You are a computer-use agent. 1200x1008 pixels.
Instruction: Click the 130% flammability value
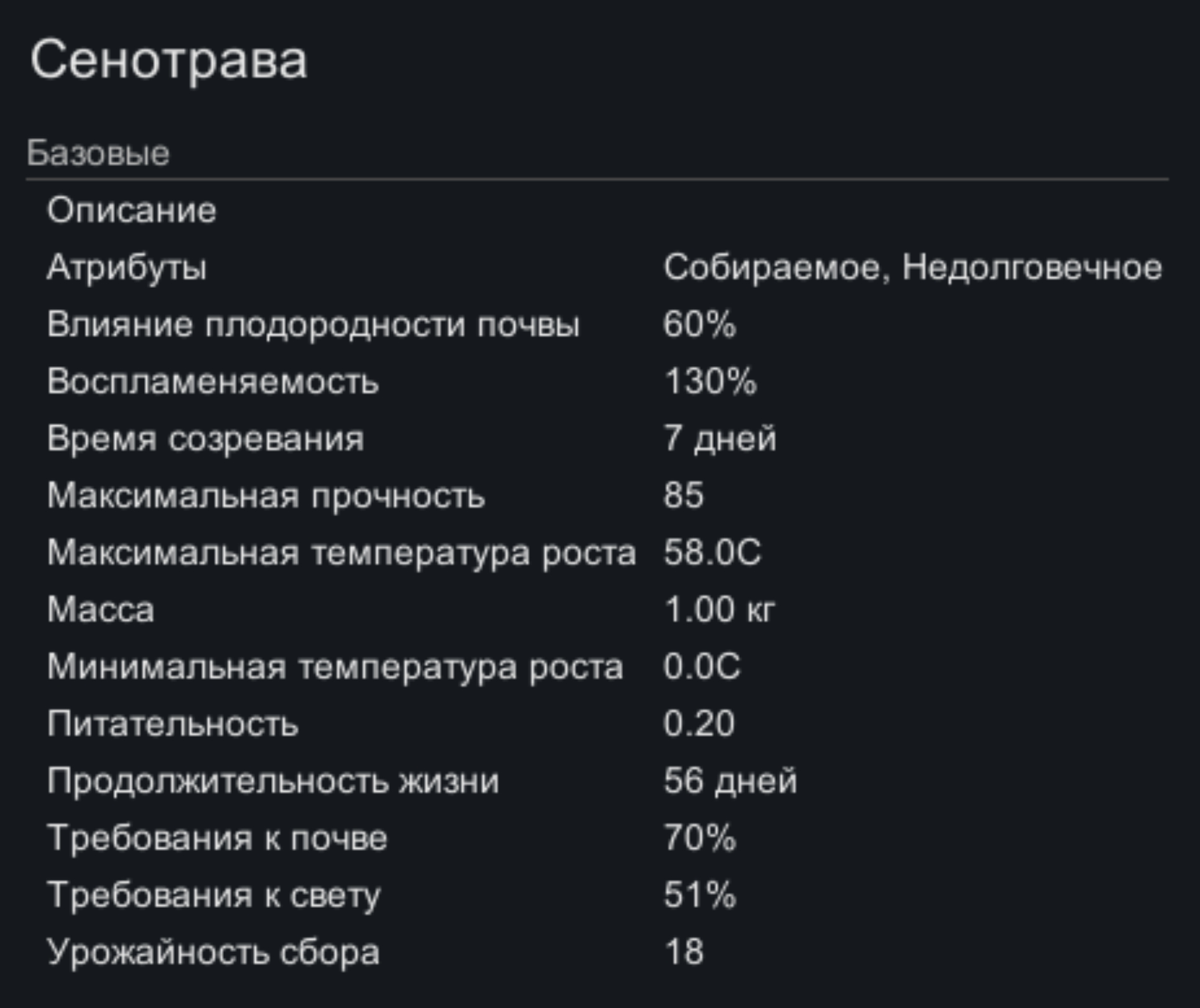pos(710,381)
